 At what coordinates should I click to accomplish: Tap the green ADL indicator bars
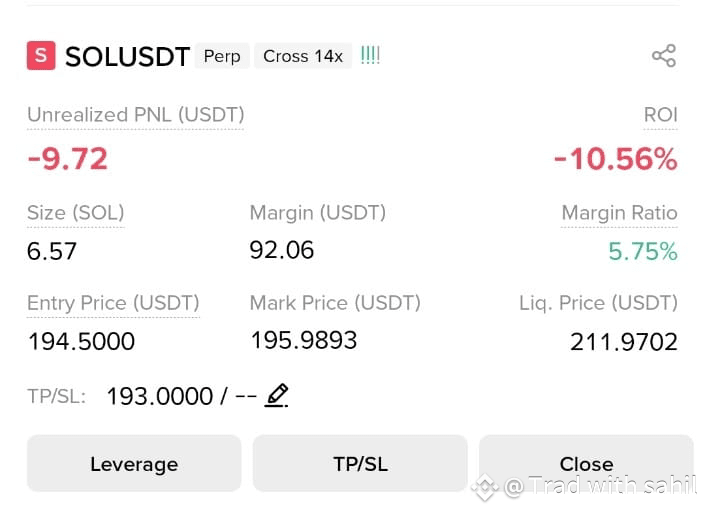click(370, 55)
